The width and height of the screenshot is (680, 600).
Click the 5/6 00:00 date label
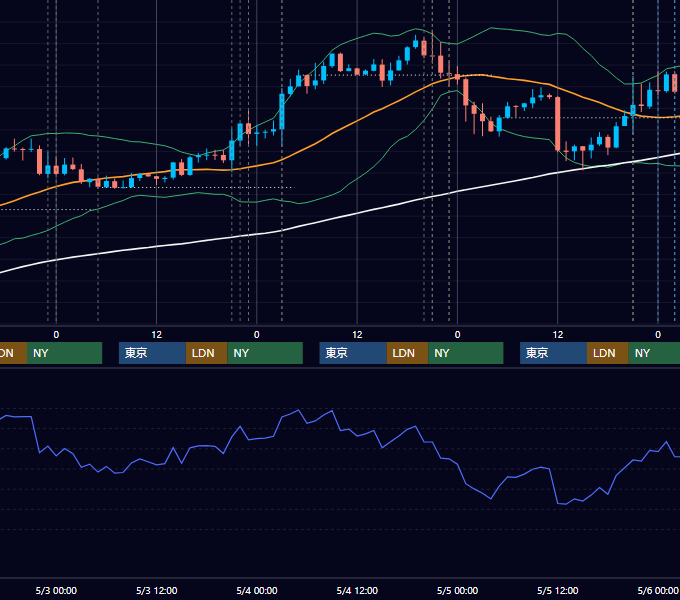coord(658,590)
